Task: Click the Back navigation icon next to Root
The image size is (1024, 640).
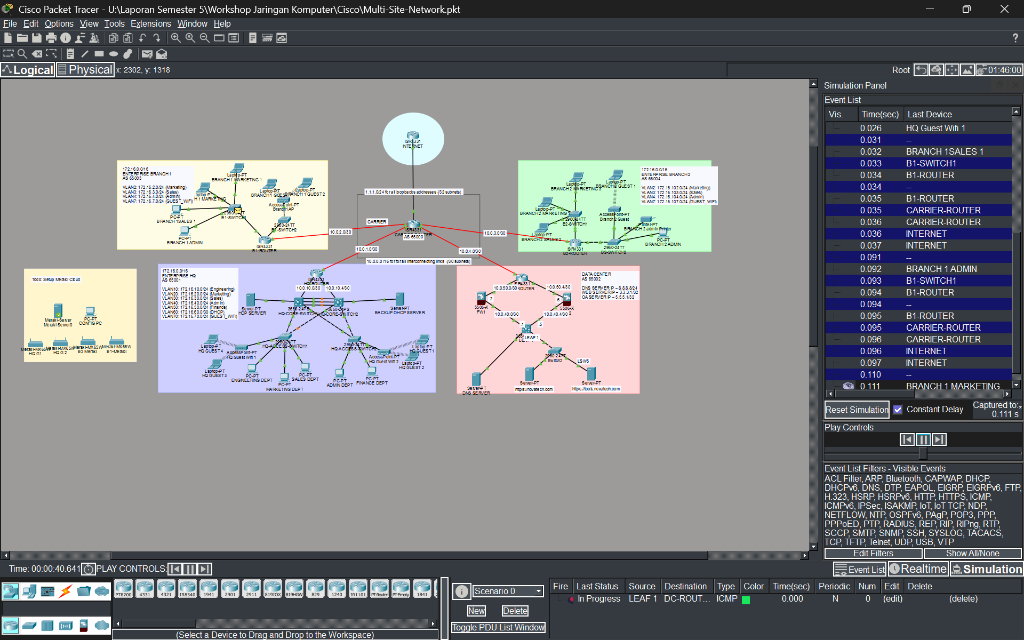Action: click(921, 70)
